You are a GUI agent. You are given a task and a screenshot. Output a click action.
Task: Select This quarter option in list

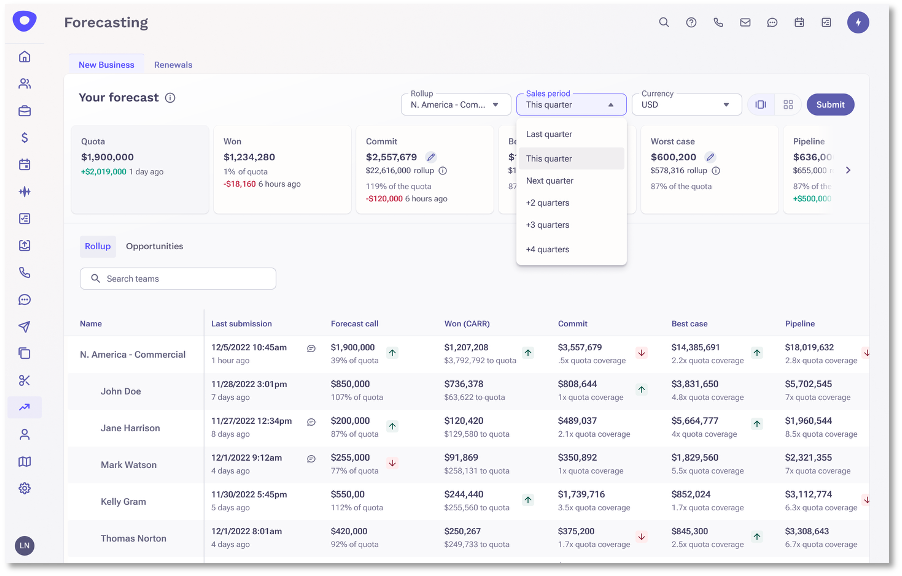click(x=571, y=159)
